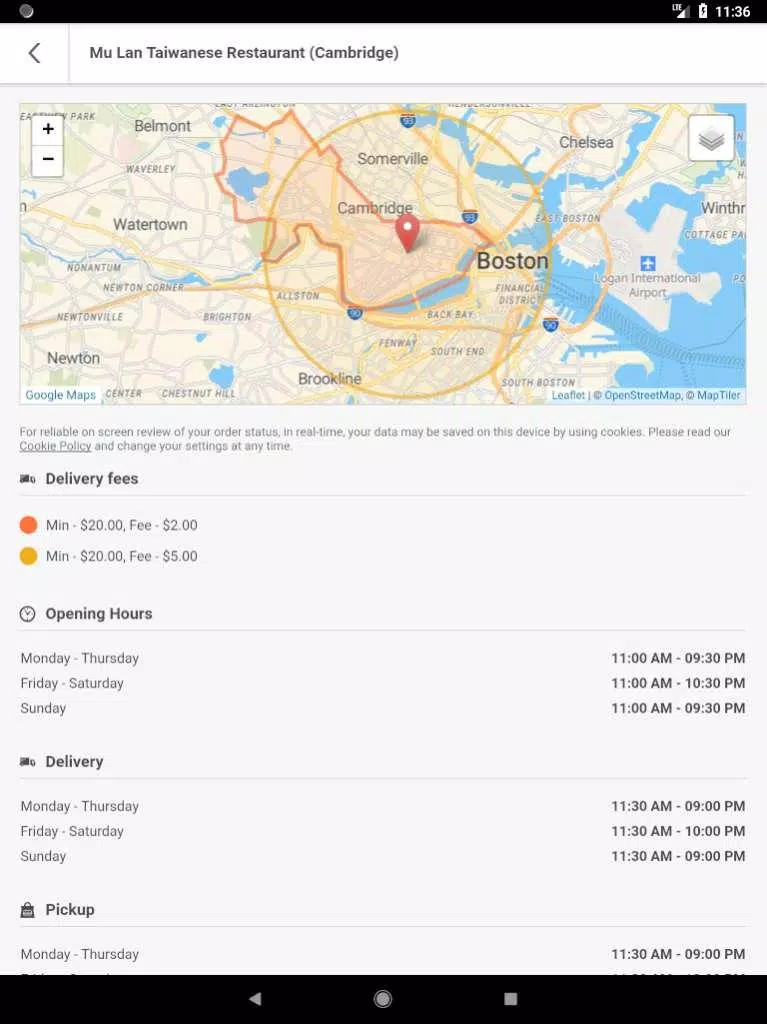Tap Android recent apps square button
The width and height of the screenshot is (767, 1024).
(511, 999)
